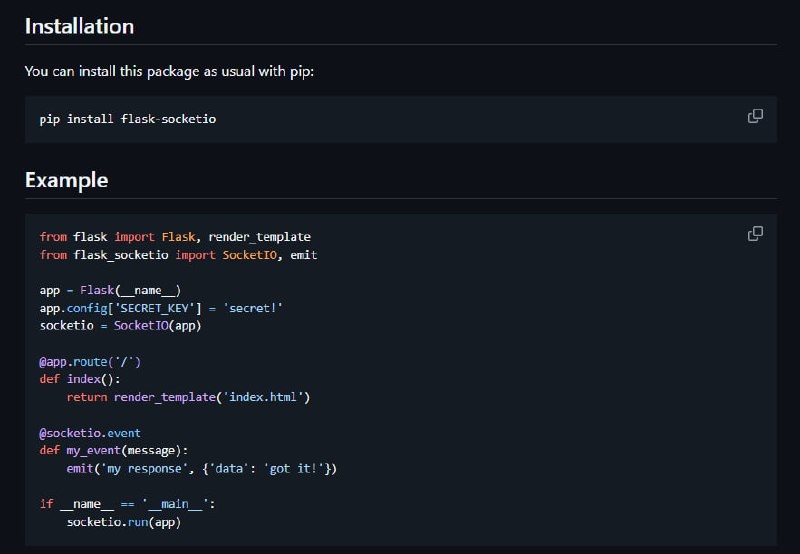800x554 pixels.
Task: Click the 'pip install flask-socketio' command text
Action: point(128,119)
